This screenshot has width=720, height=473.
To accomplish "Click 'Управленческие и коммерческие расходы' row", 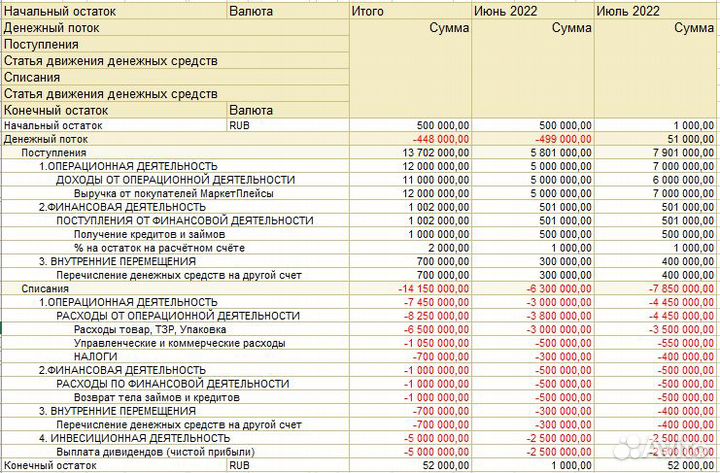I will pyautogui.click(x=360, y=343).
